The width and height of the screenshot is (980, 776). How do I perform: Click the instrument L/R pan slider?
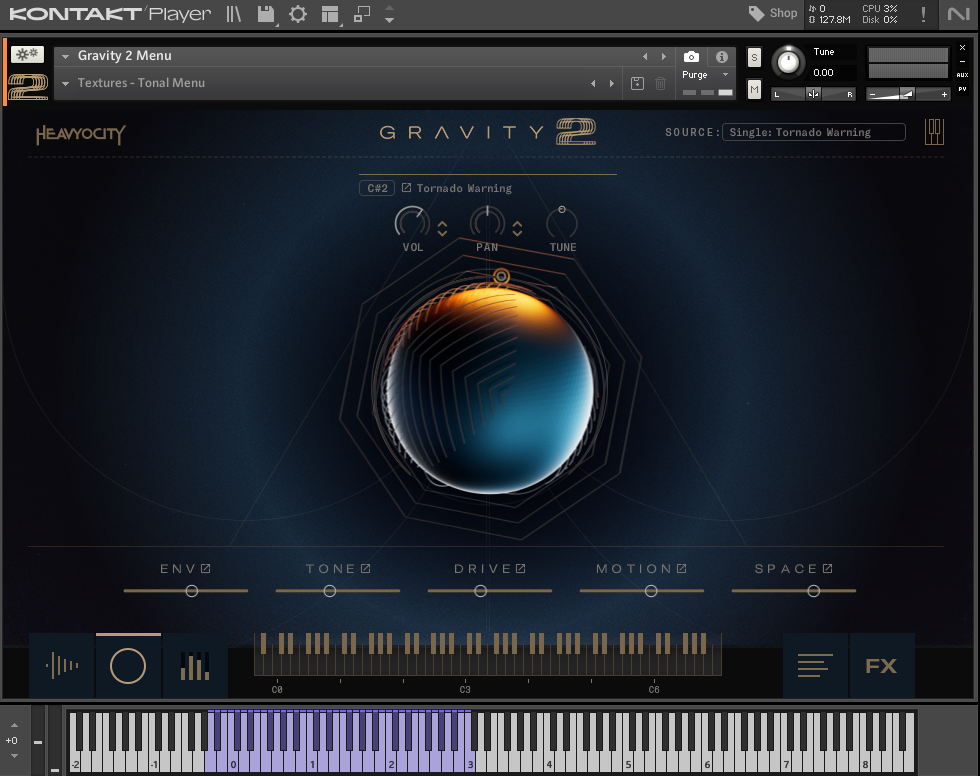(813, 94)
